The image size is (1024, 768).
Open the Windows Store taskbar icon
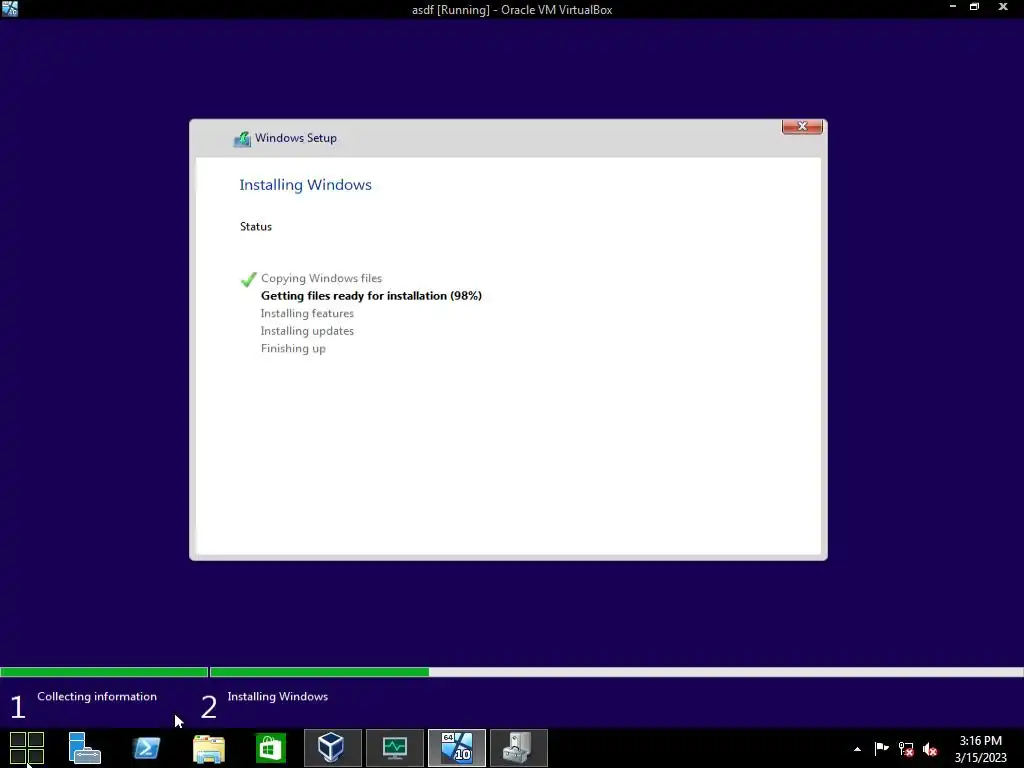coord(270,748)
